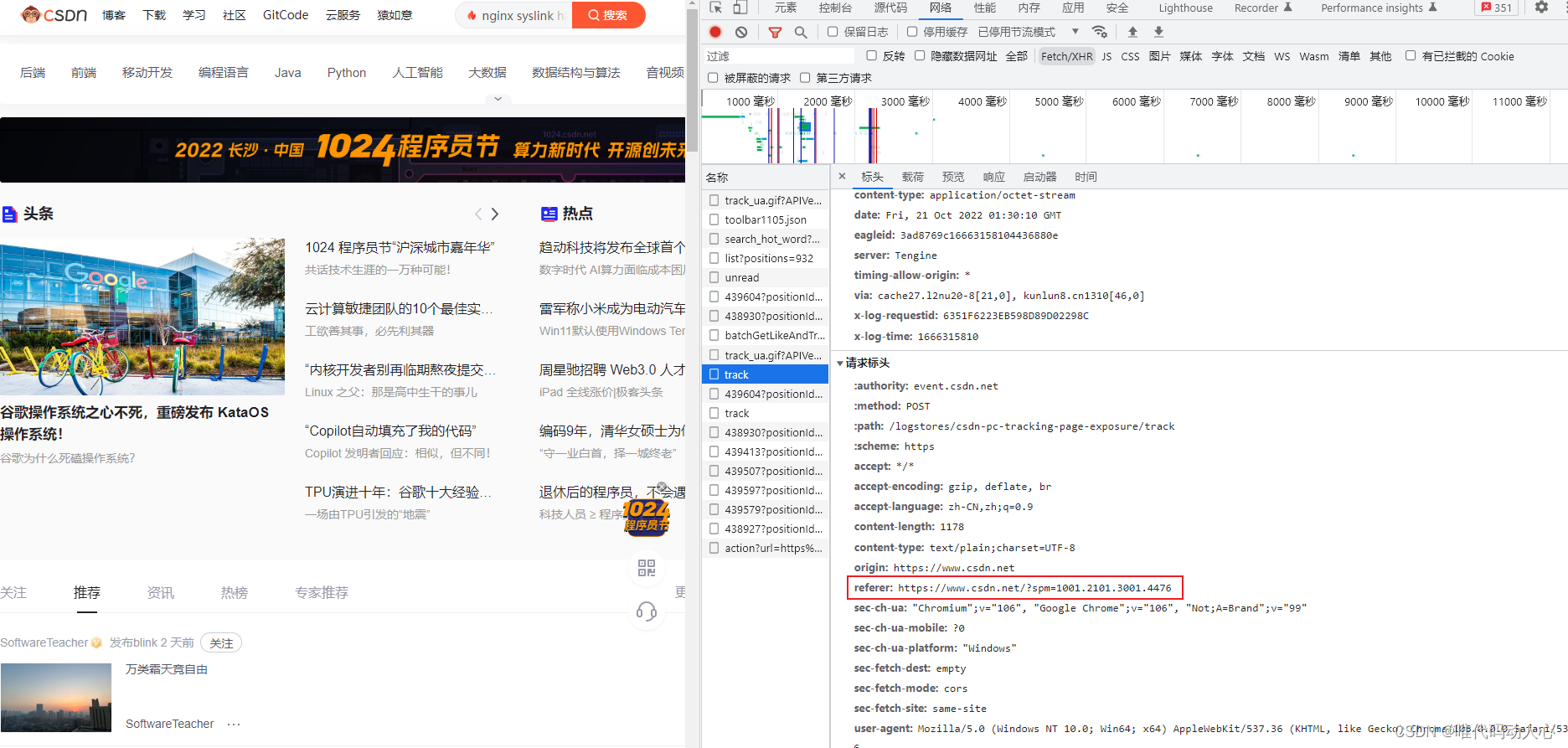Select the highlighted track request row
The height and width of the screenshot is (748, 1568).
click(x=765, y=374)
